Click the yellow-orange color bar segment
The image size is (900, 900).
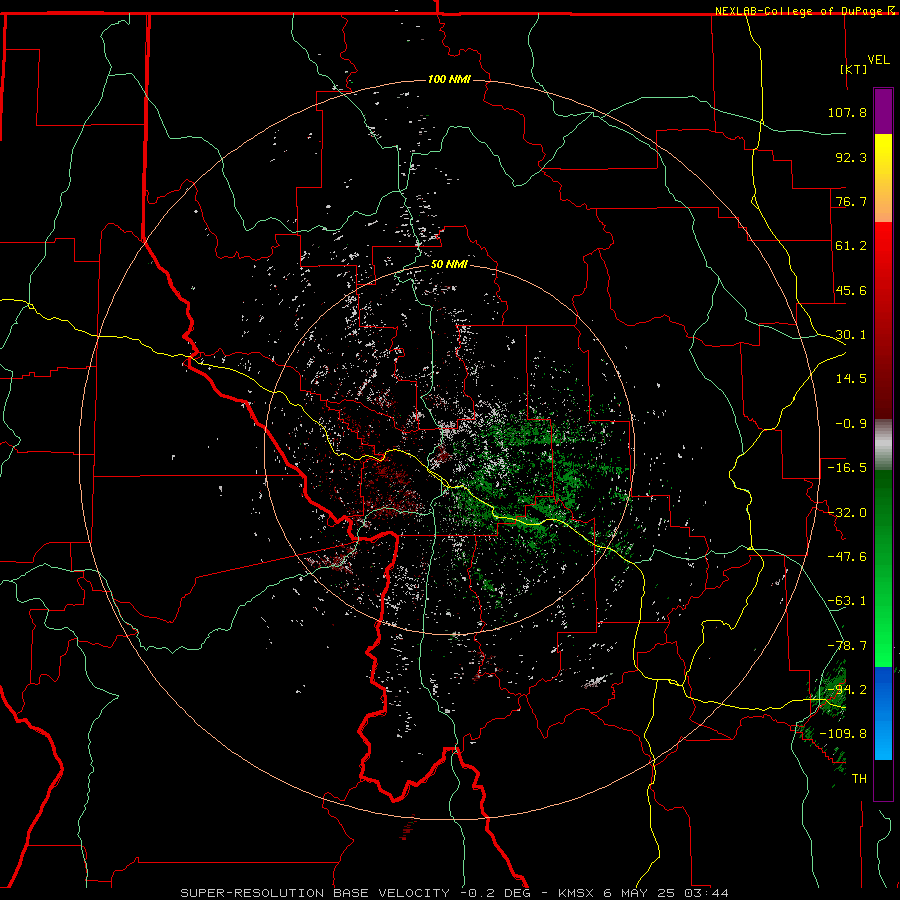tap(883, 178)
